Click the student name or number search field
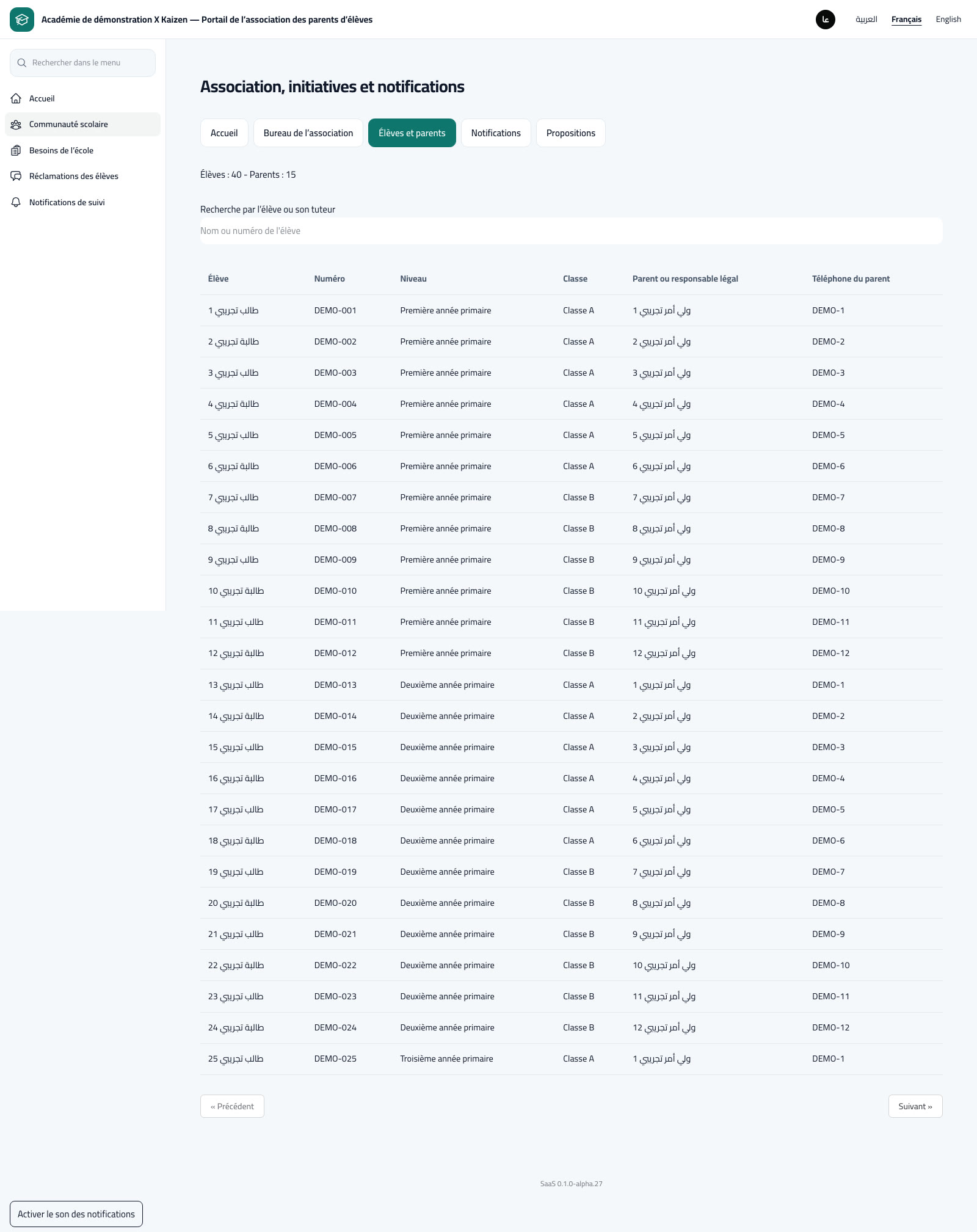 572,231
